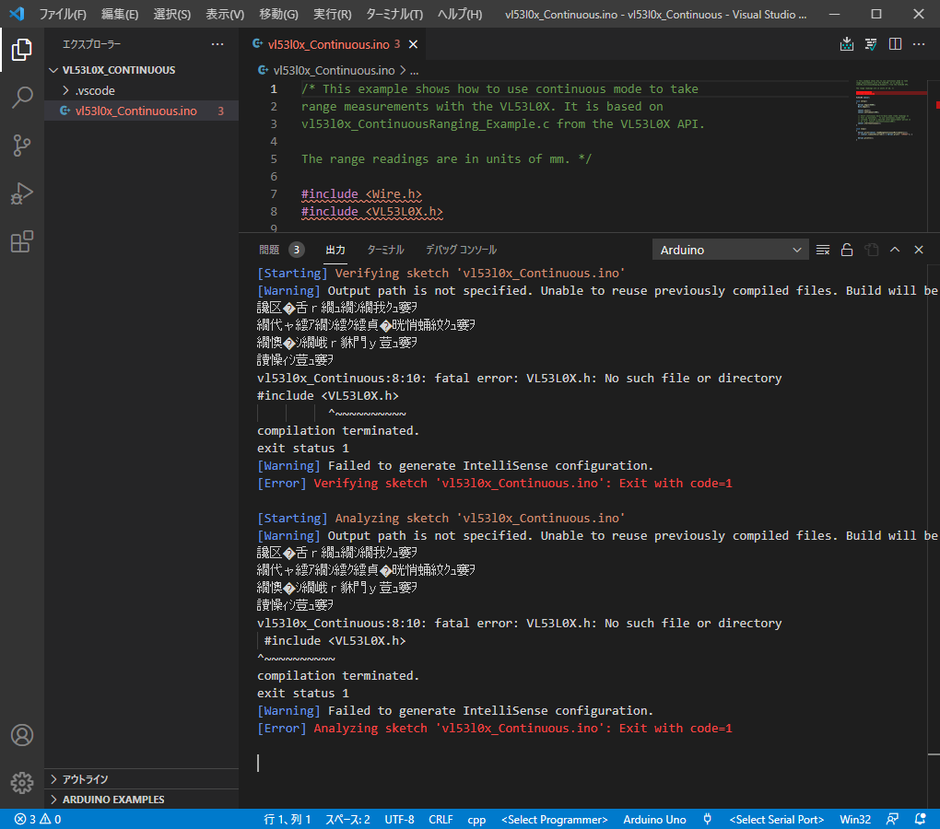The width and height of the screenshot is (940, 829).
Task: Click line 8 #include <VL53L0X.h> in editor
Action: click(372, 212)
